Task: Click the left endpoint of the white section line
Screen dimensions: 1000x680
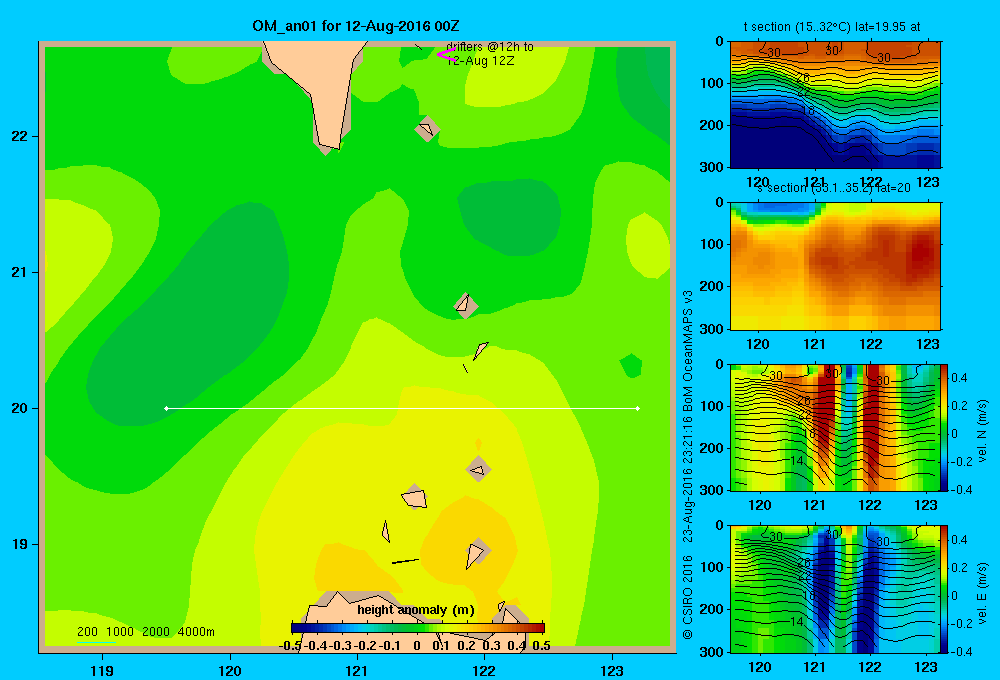Action: 166,408
